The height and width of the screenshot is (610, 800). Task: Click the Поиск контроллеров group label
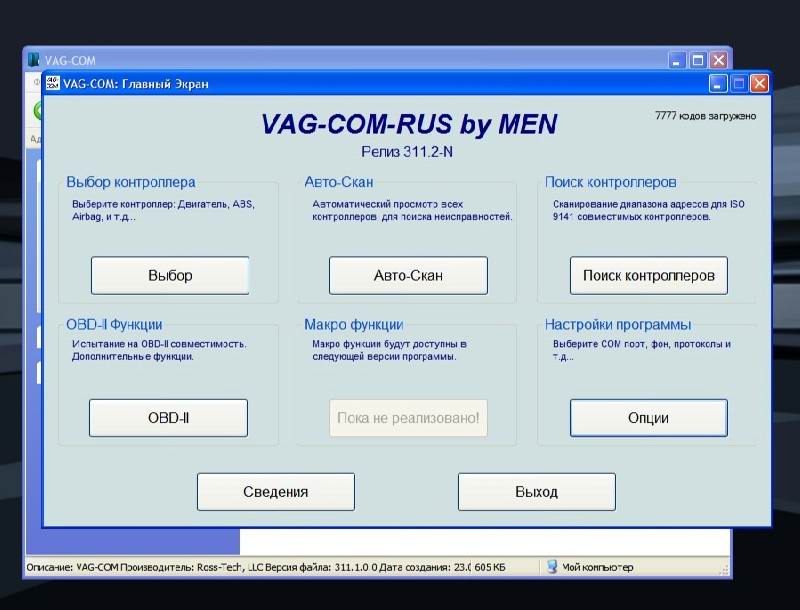(x=611, y=182)
